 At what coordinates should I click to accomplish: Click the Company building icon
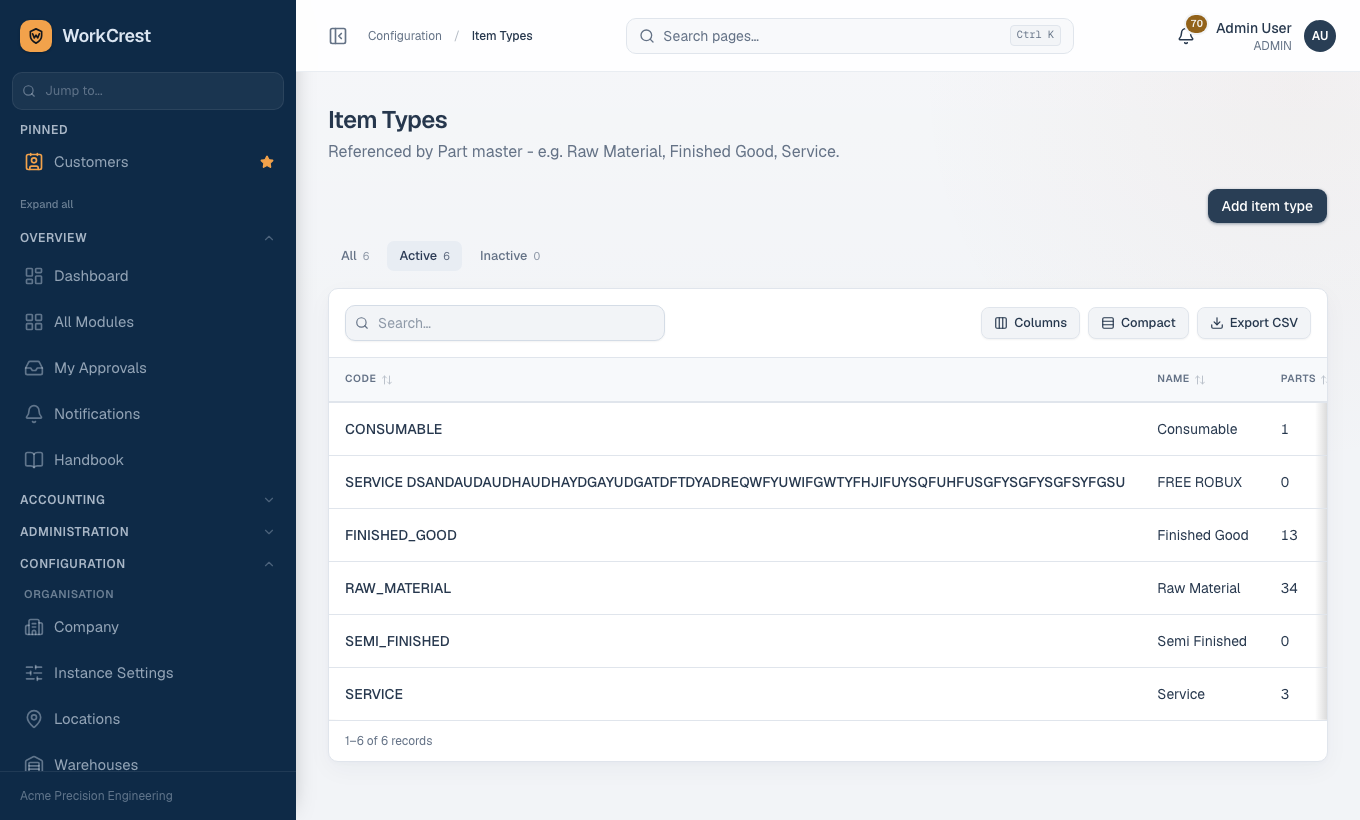pyautogui.click(x=34, y=627)
